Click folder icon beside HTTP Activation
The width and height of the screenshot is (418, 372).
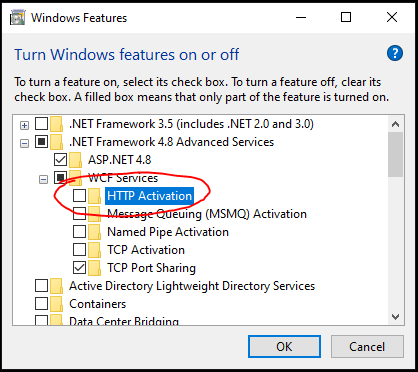pyautogui.click(x=95, y=196)
